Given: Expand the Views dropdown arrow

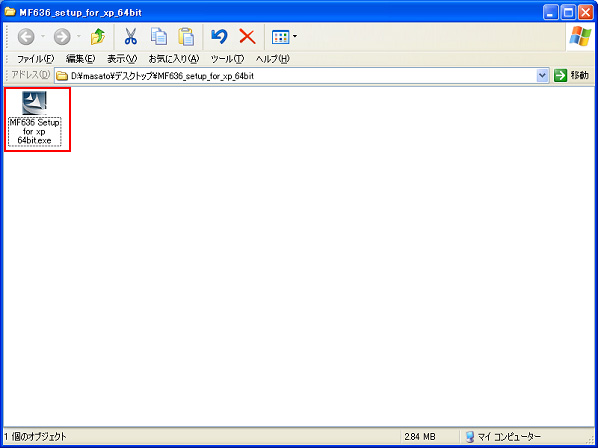Looking at the screenshot, I should point(295,37).
